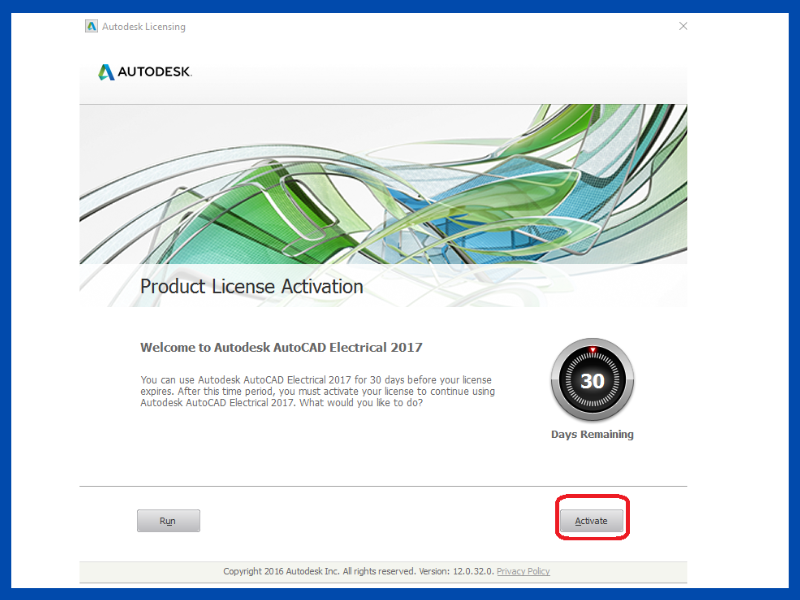This screenshot has height=600, width=800.
Task: Close the Autodesk Licensing window
Action: coord(683,26)
